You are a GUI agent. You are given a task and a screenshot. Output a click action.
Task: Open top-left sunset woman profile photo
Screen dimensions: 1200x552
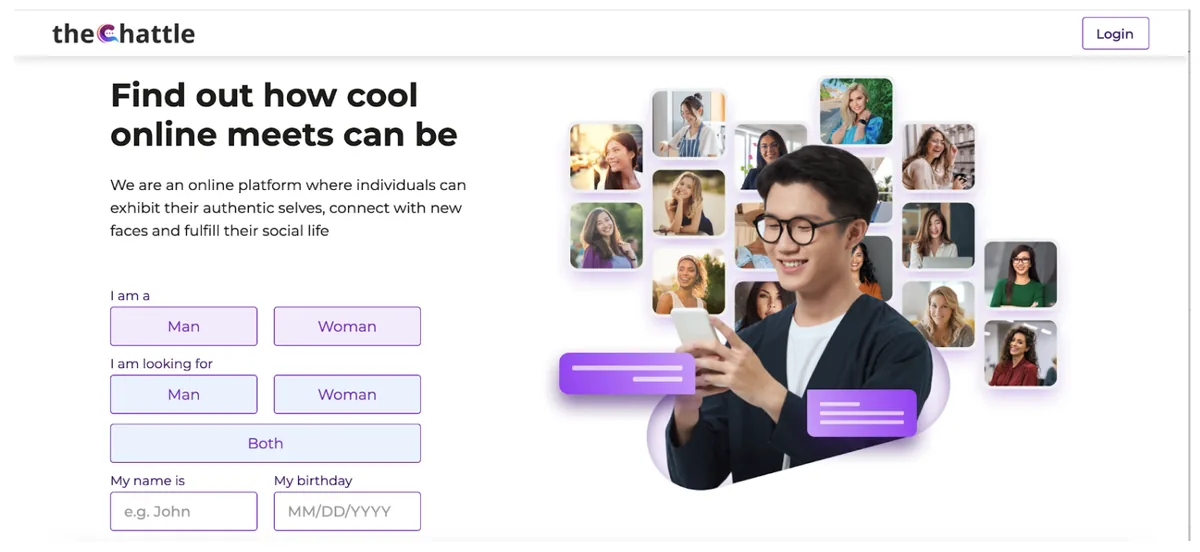coord(606,157)
